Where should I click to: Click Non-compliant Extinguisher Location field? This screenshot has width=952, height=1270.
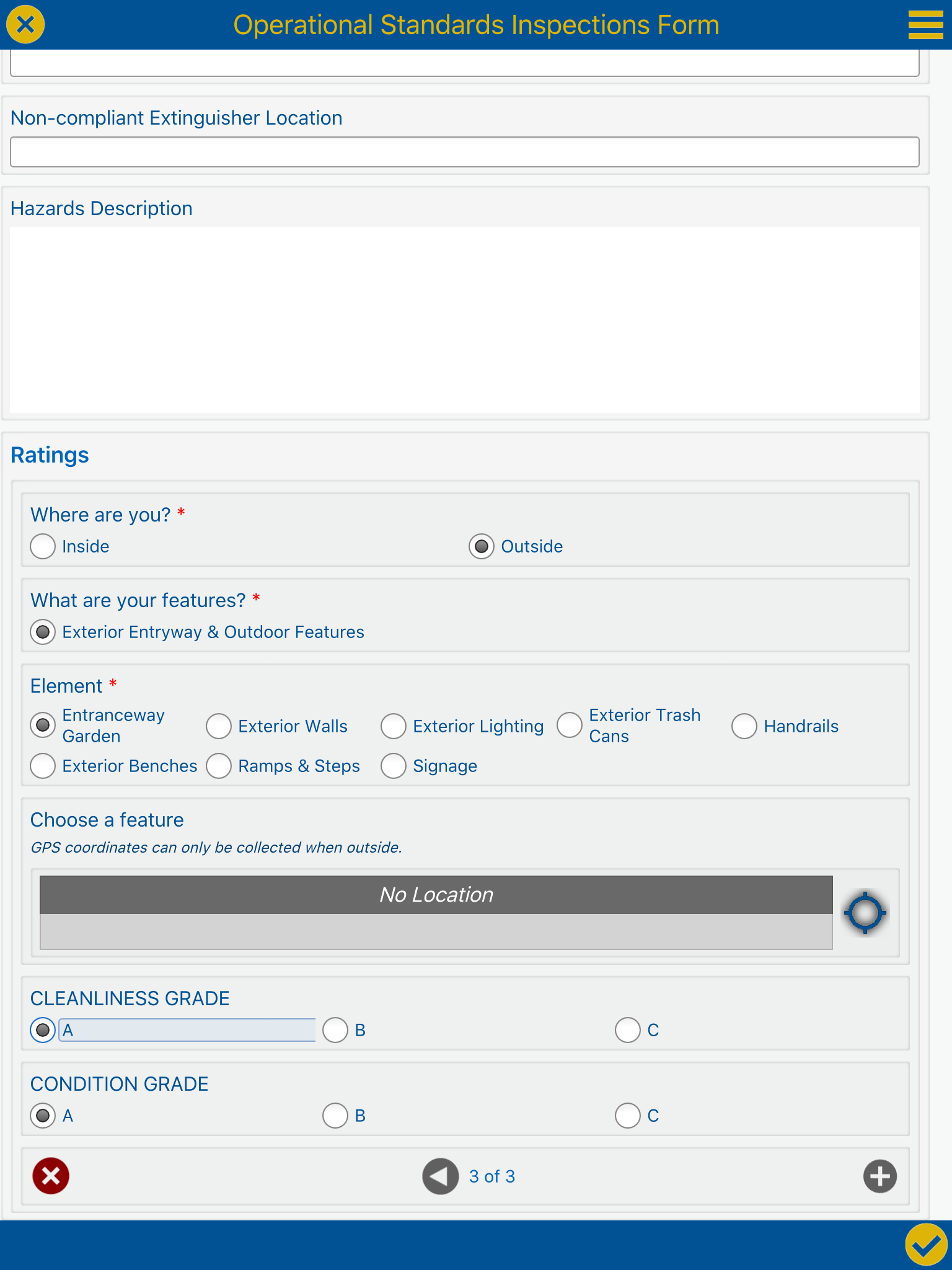tap(464, 152)
